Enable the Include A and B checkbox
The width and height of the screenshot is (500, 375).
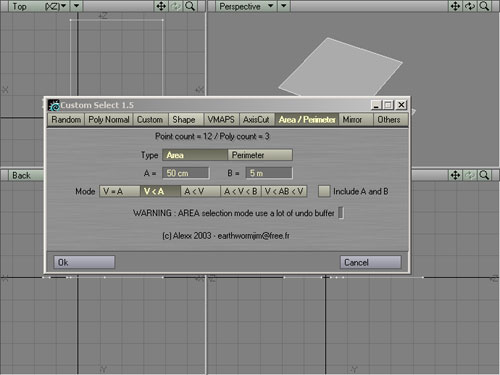[x=324, y=191]
